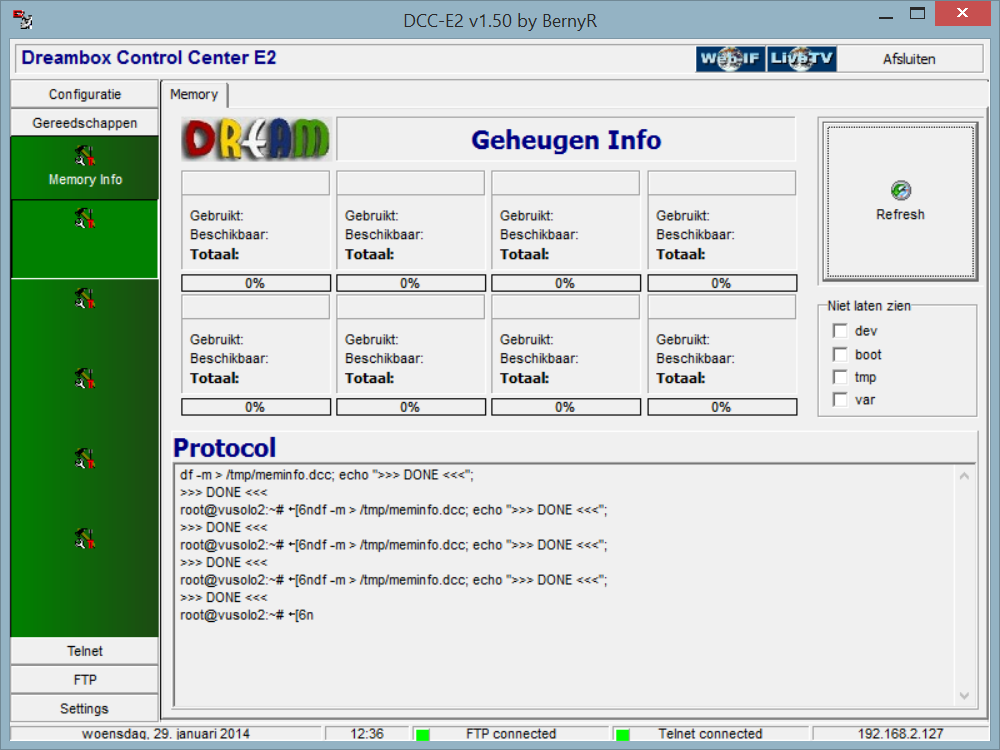This screenshot has width=1000, height=750.
Task: Click the Dreambox Control Center E2 title
Action: coord(149,57)
